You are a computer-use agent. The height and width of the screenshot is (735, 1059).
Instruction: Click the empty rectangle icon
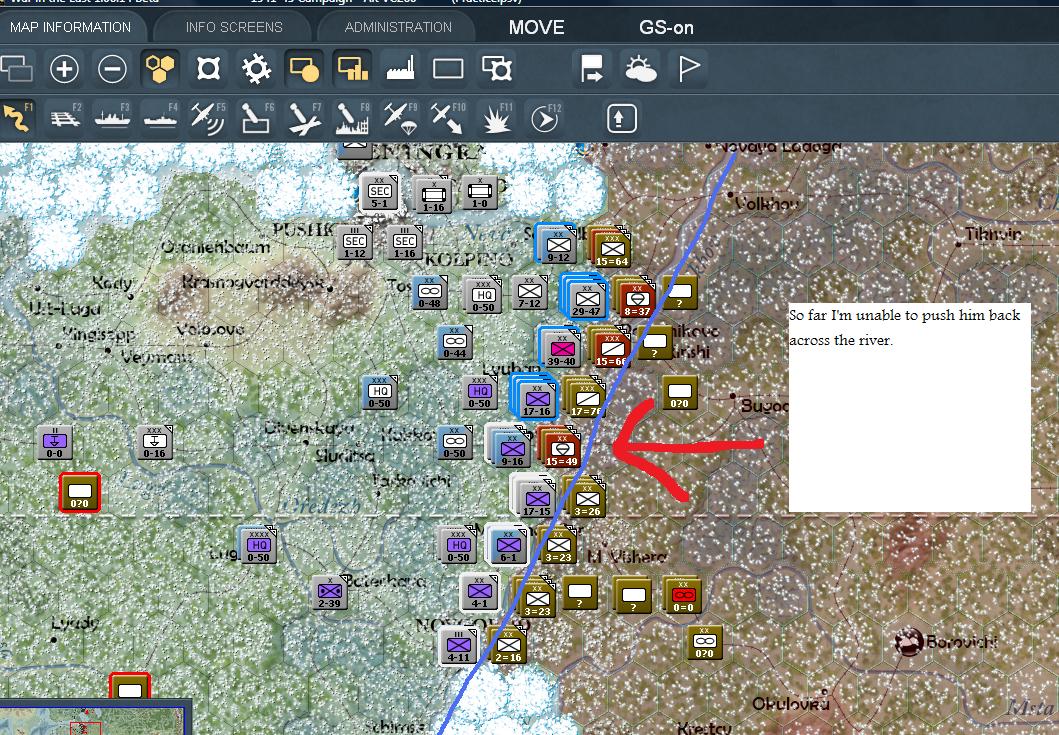click(448, 68)
